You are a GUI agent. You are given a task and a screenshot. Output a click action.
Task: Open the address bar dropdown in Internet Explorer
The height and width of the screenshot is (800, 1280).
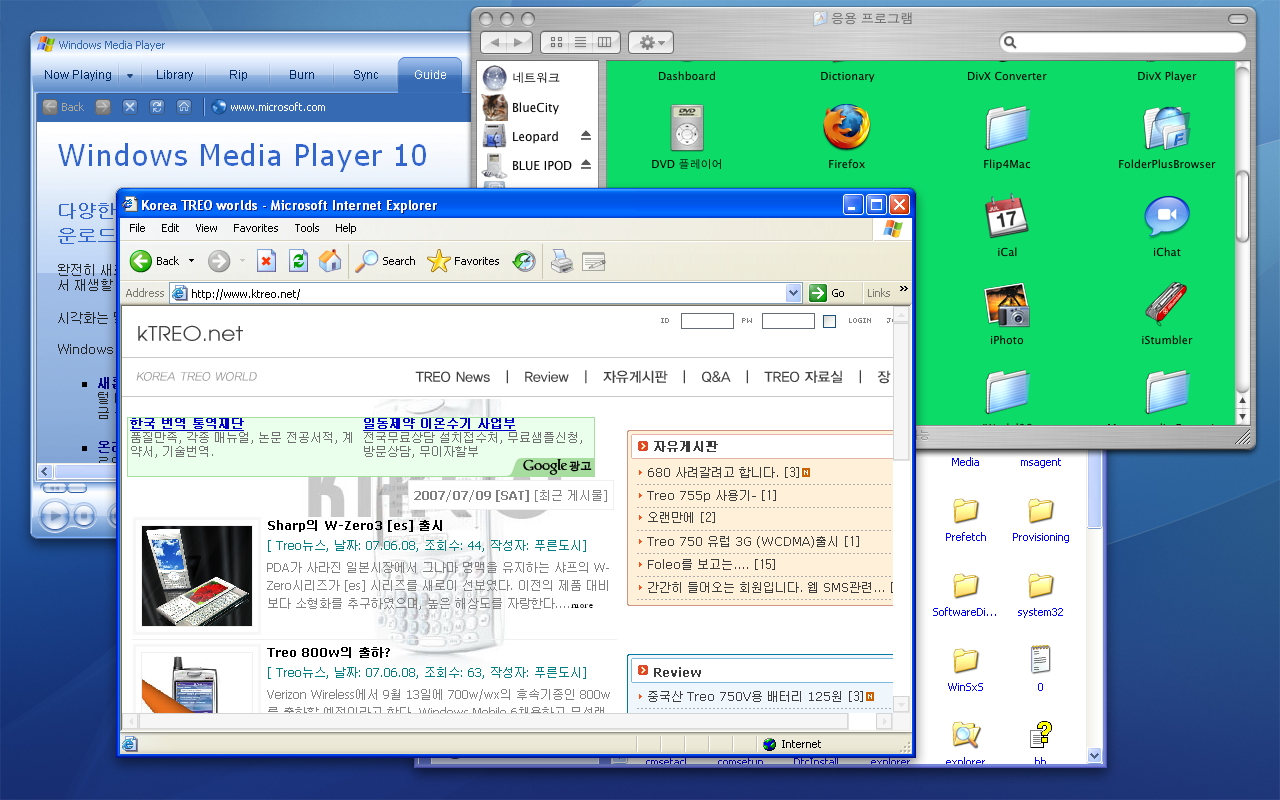794,293
